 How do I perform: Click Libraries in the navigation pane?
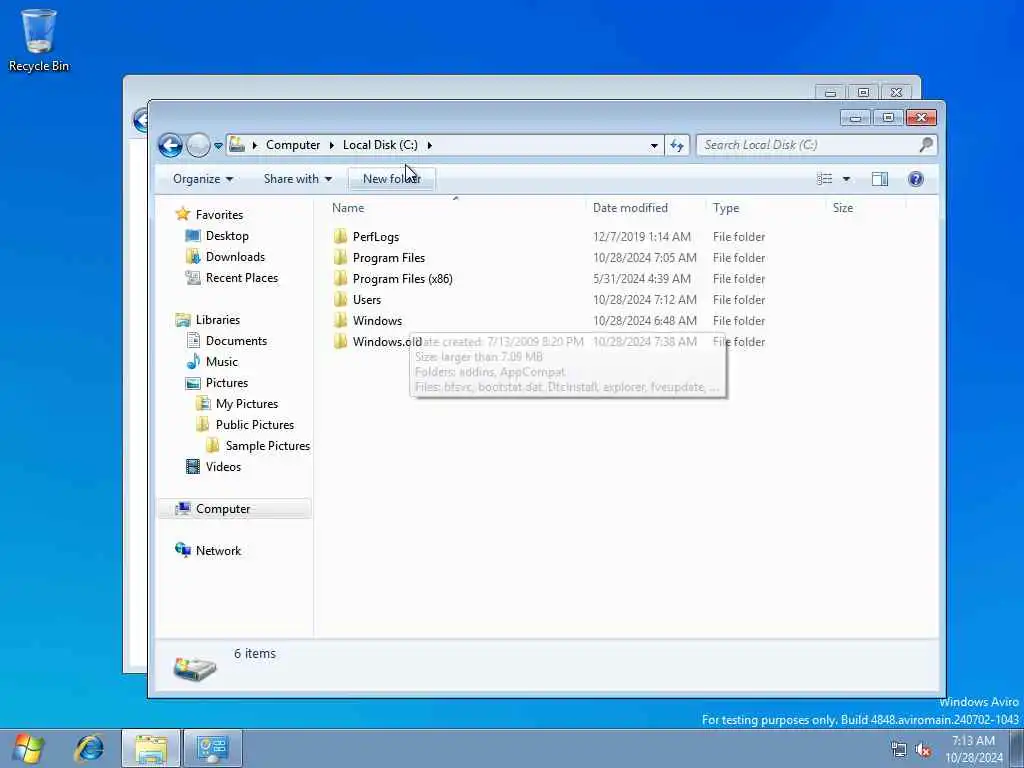(x=217, y=319)
